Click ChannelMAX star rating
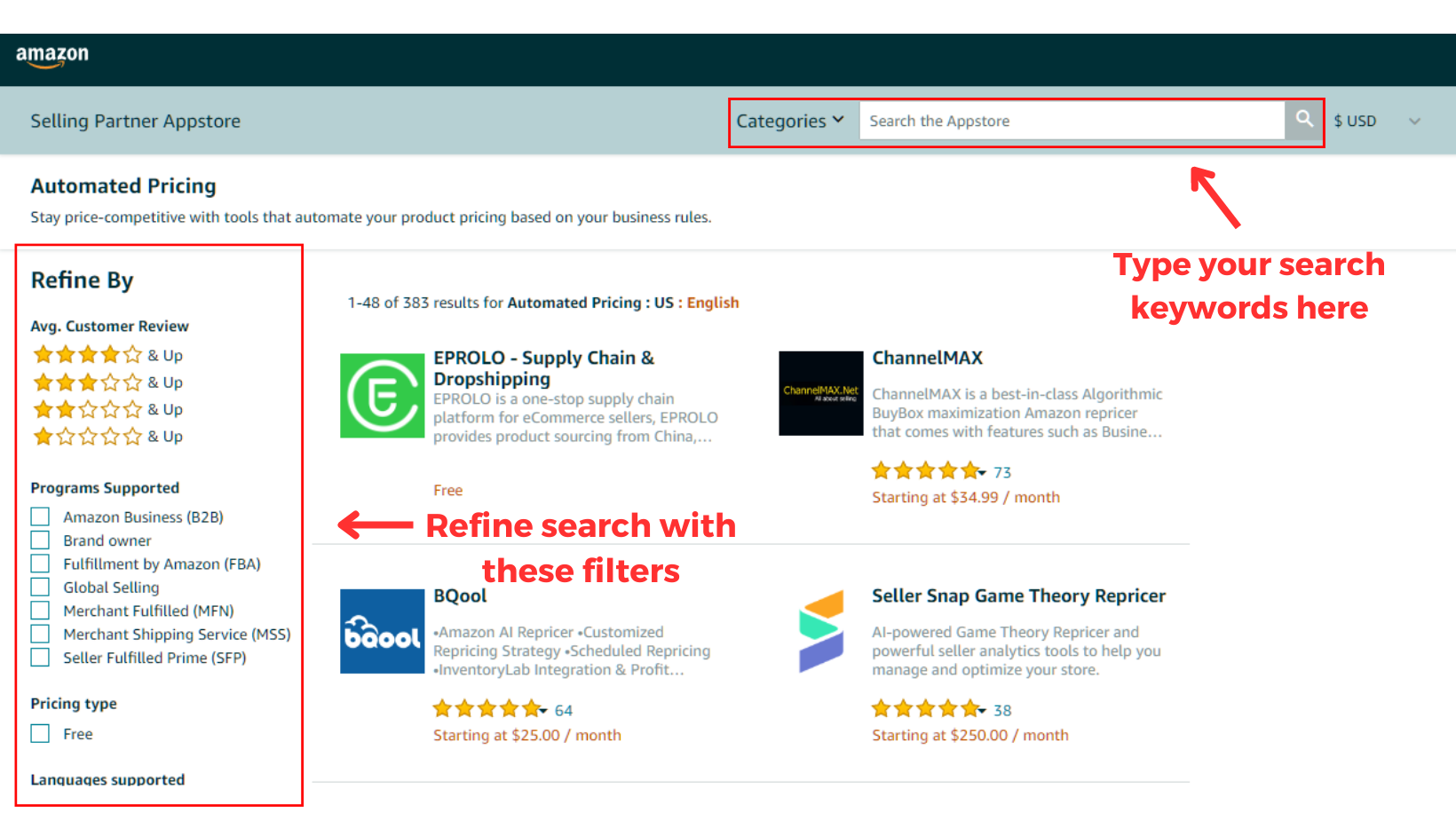Screen dimensions: 1456x820 point(929,471)
